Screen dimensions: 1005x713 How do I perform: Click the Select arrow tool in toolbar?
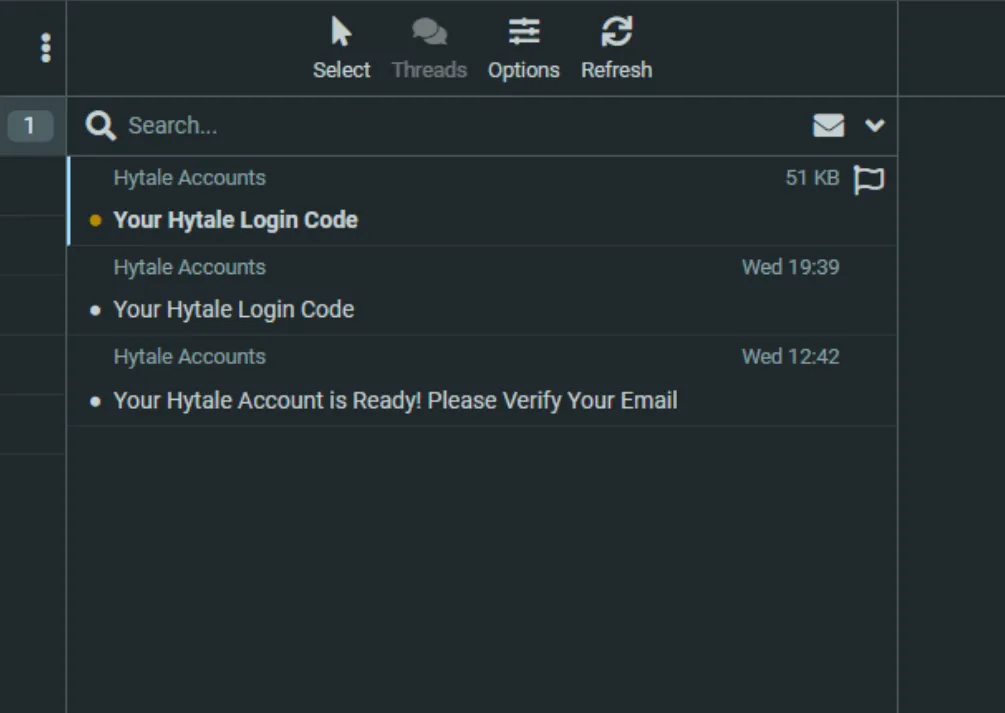pyautogui.click(x=341, y=33)
